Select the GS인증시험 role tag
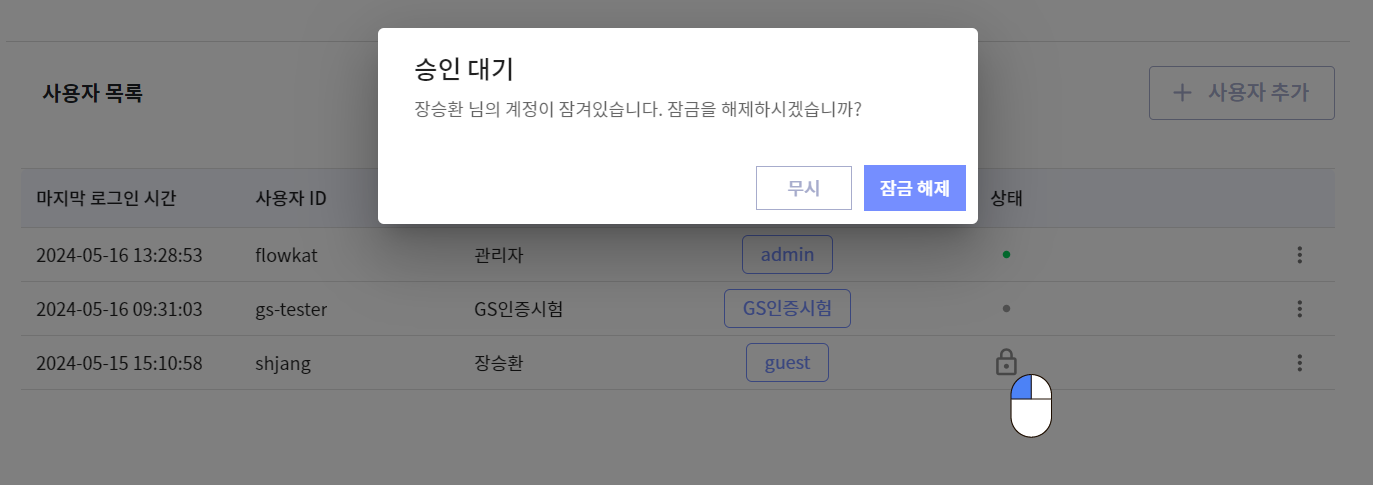The width and height of the screenshot is (1373, 485). click(x=787, y=309)
